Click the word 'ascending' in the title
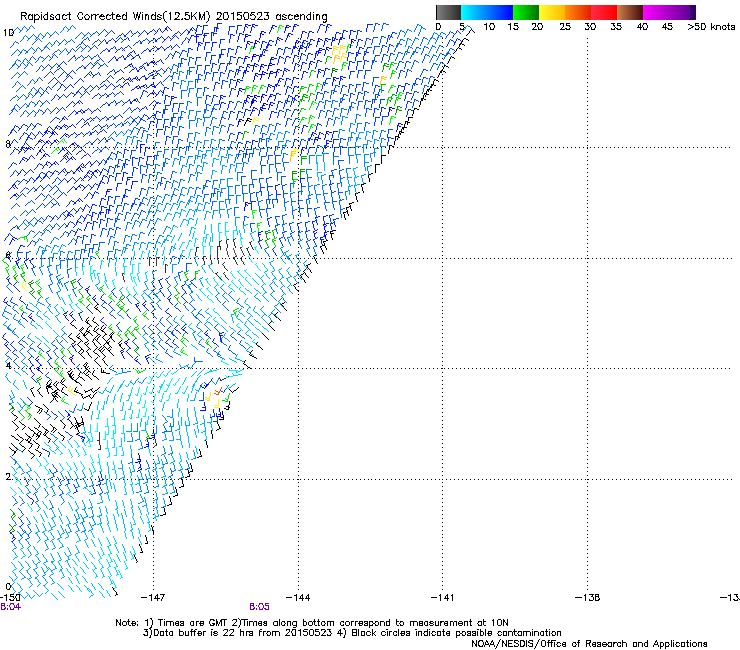The width and height of the screenshot is (740, 650). 301,17
